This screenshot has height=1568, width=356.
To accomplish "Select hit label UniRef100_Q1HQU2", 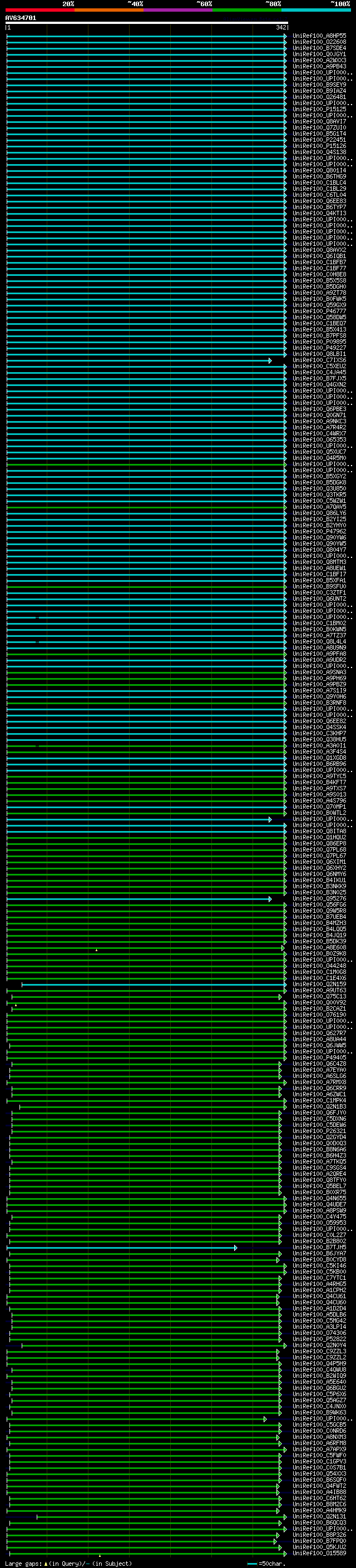I will pyautogui.click(x=319, y=837).
